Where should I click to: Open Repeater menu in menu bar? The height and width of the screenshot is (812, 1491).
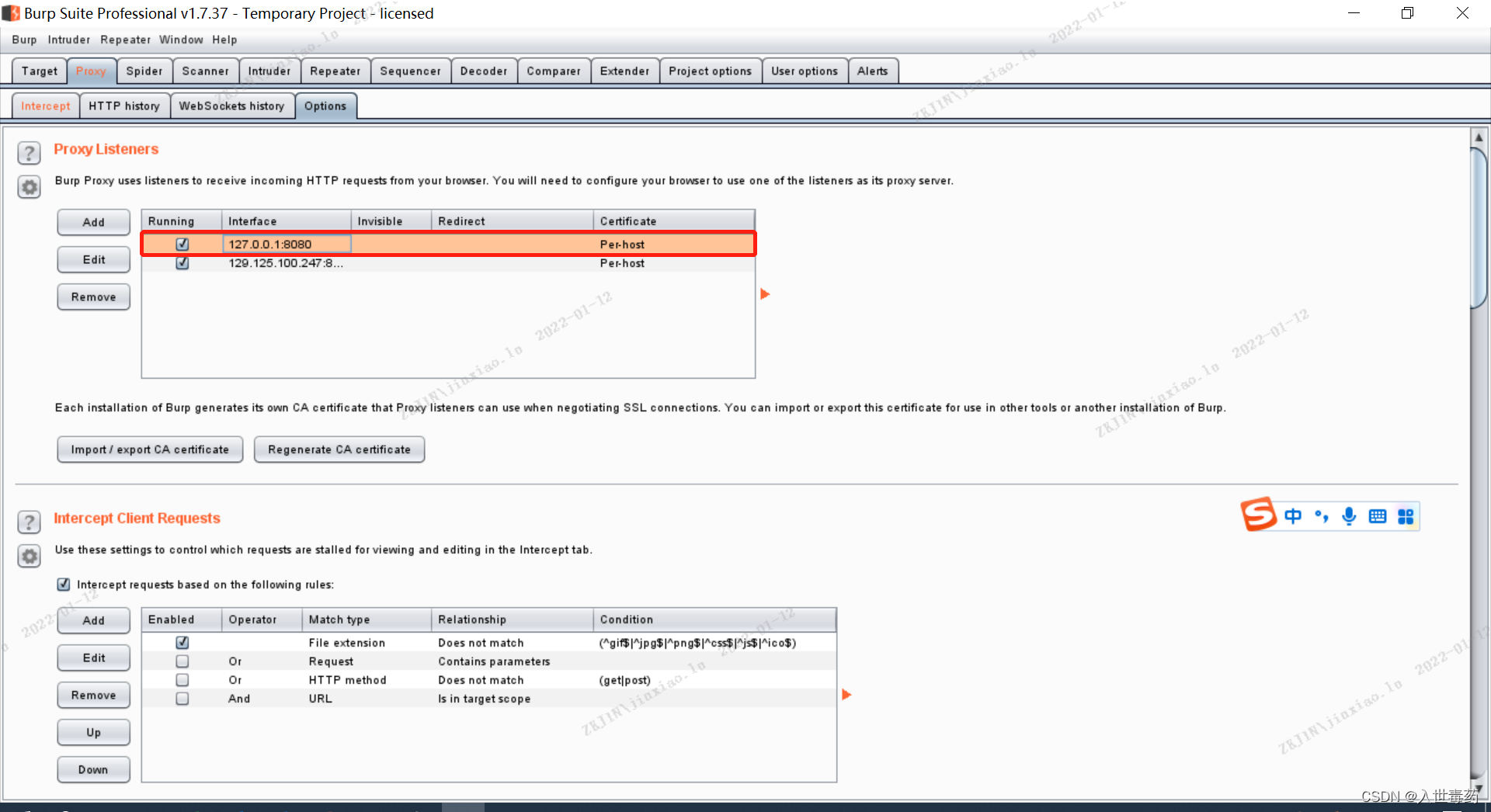[x=125, y=40]
